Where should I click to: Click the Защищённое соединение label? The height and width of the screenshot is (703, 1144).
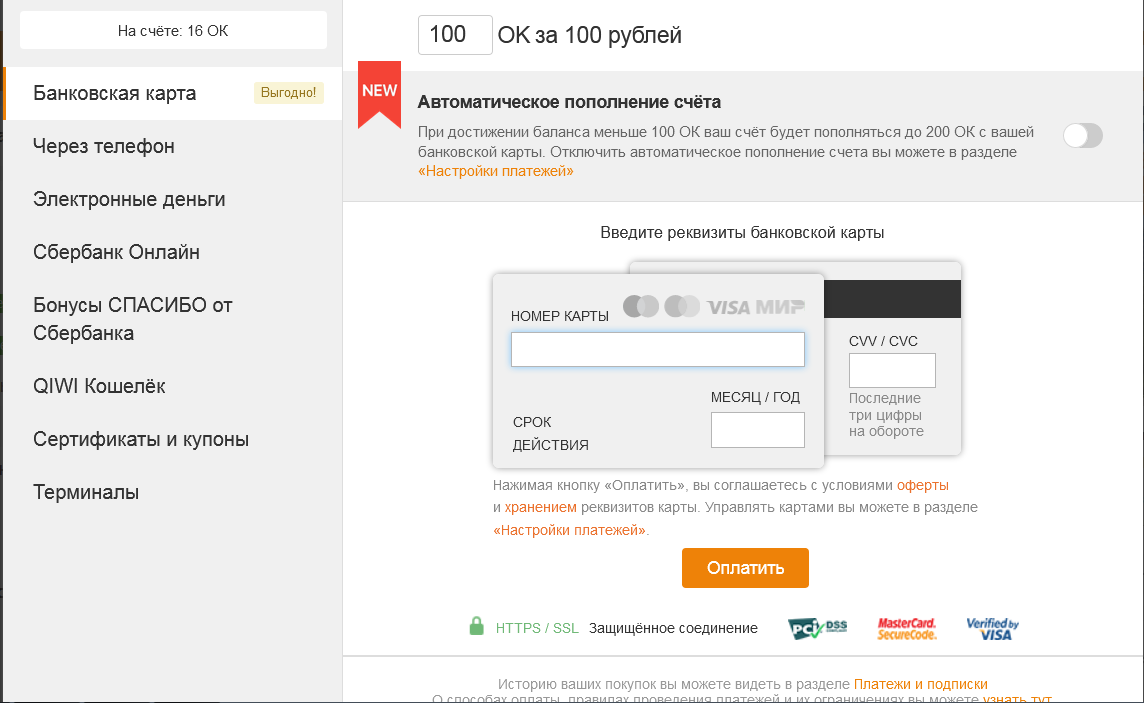click(673, 628)
